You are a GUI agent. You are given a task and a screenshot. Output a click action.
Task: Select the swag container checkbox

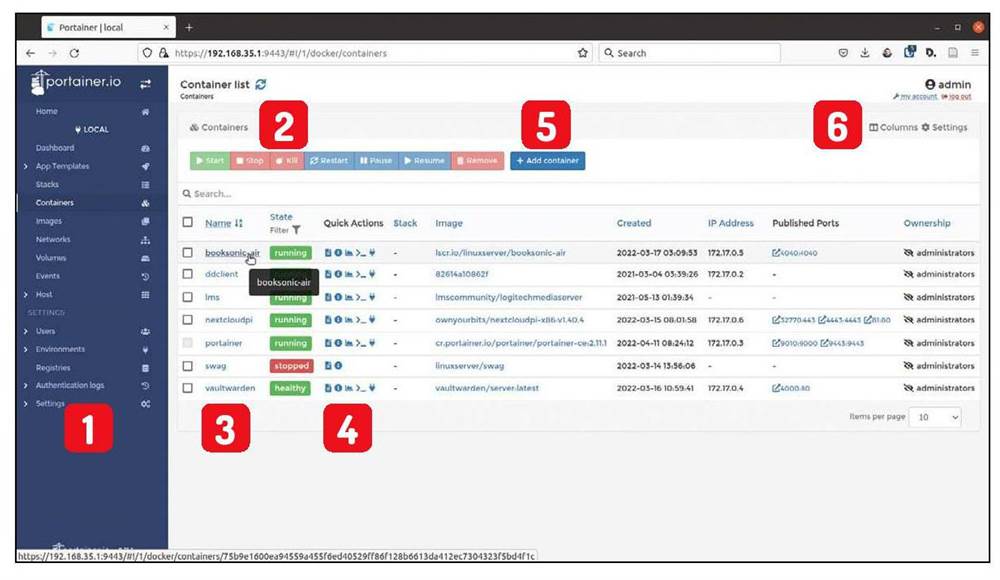tap(188, 366)
